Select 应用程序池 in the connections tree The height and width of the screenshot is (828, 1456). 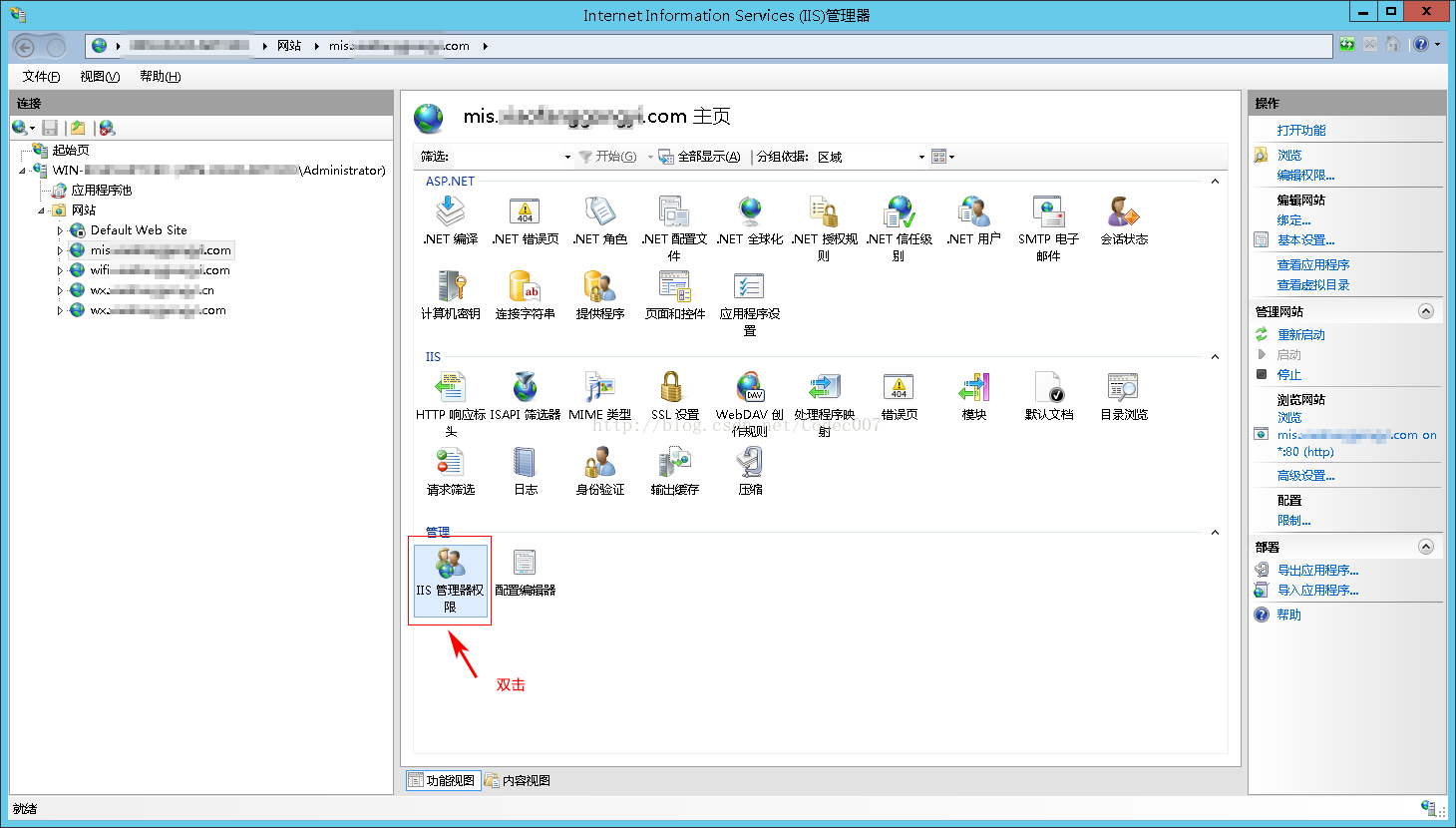(x=101, y=191)
